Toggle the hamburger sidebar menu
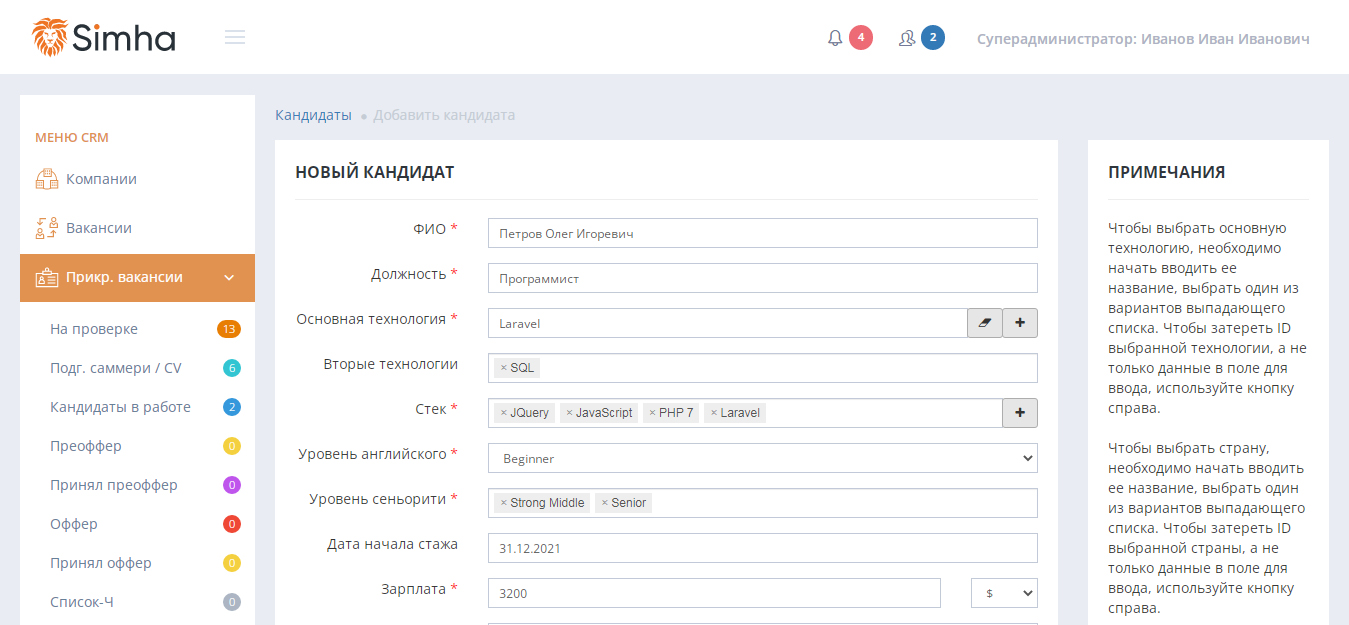The image size is (1349, 625). pos(235,38)
